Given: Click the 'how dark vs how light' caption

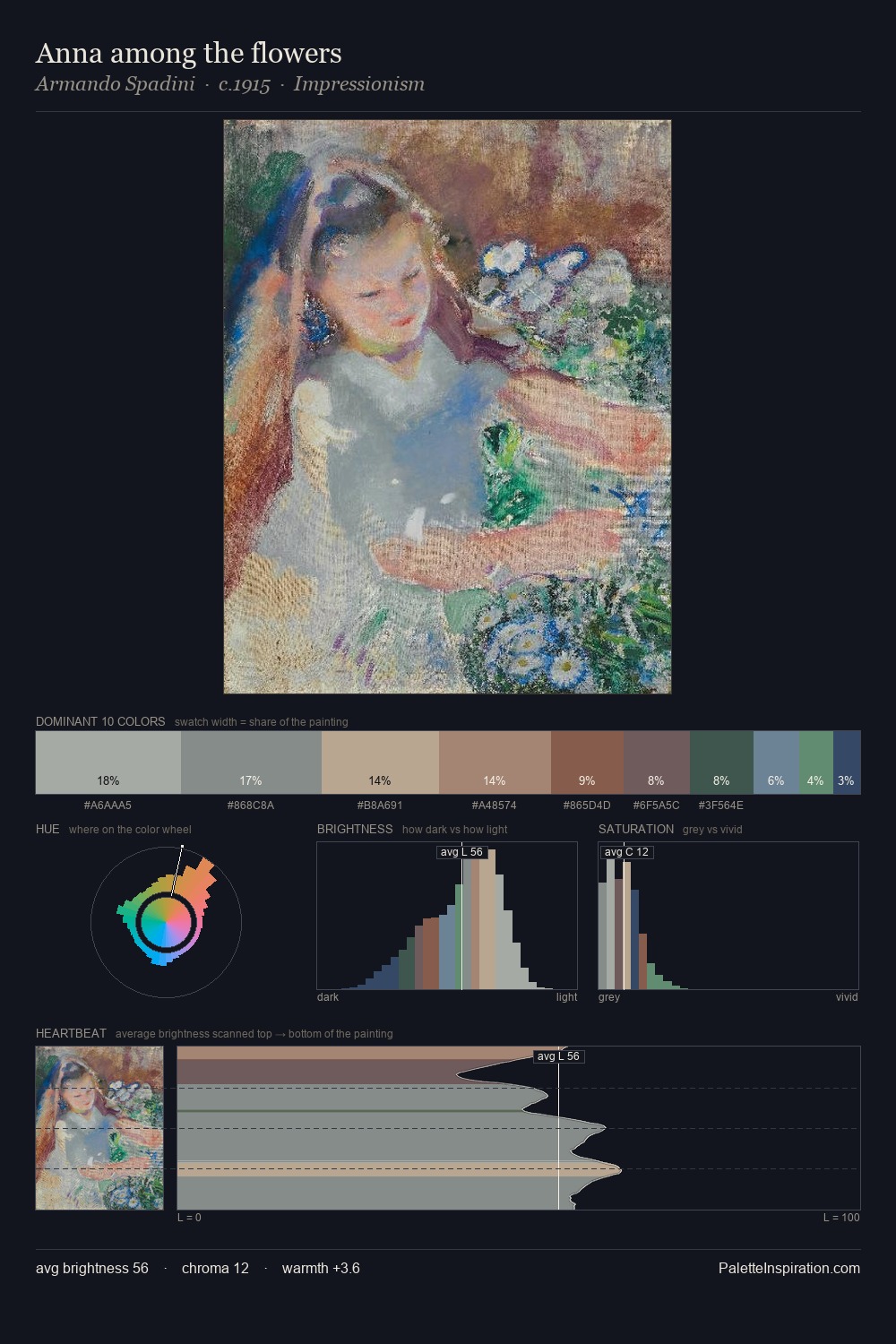Looking at the screenshot, I should pyautogui.click(x=455, y=830).
